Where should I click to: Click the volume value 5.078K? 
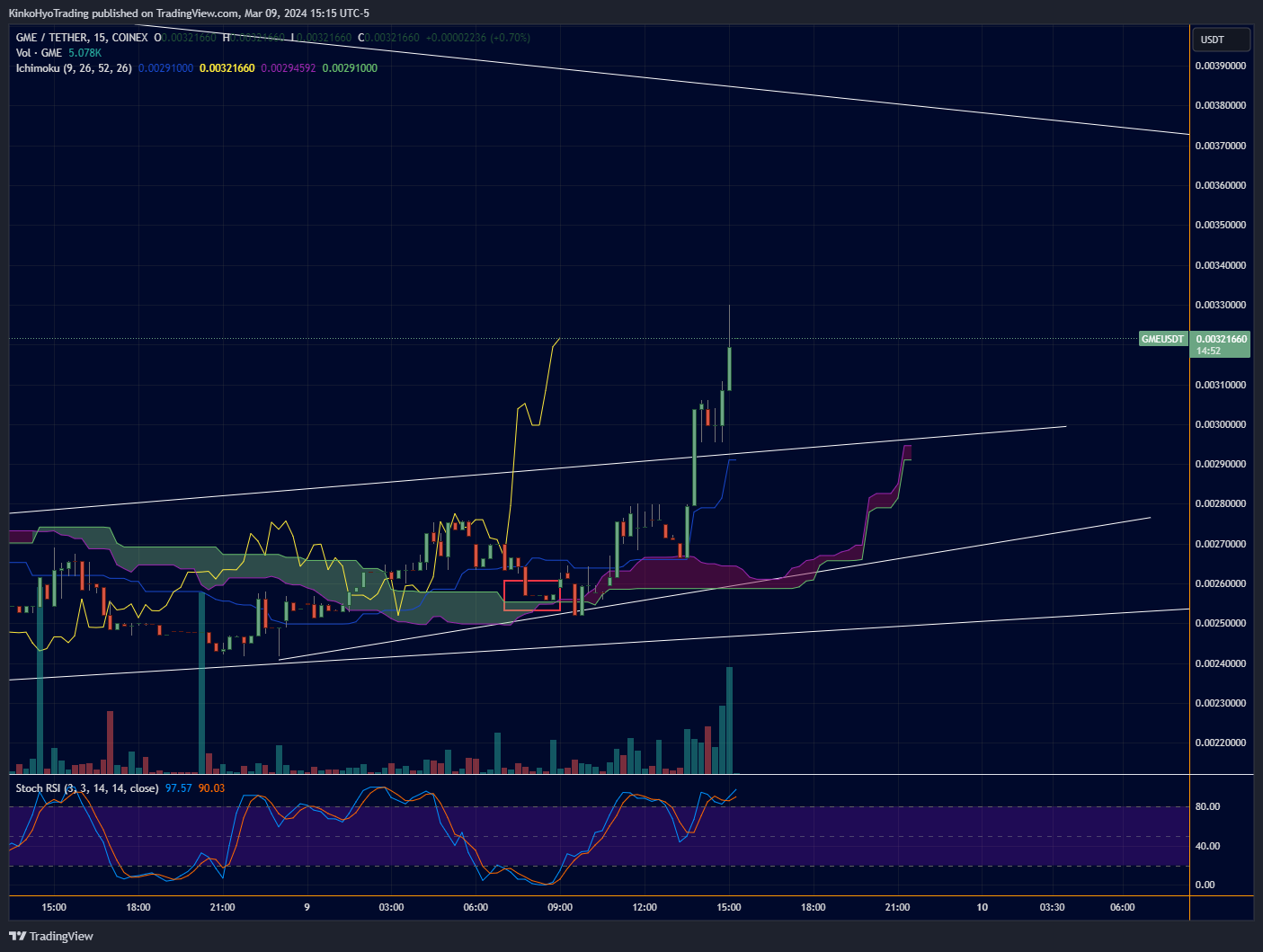(84, 53)
